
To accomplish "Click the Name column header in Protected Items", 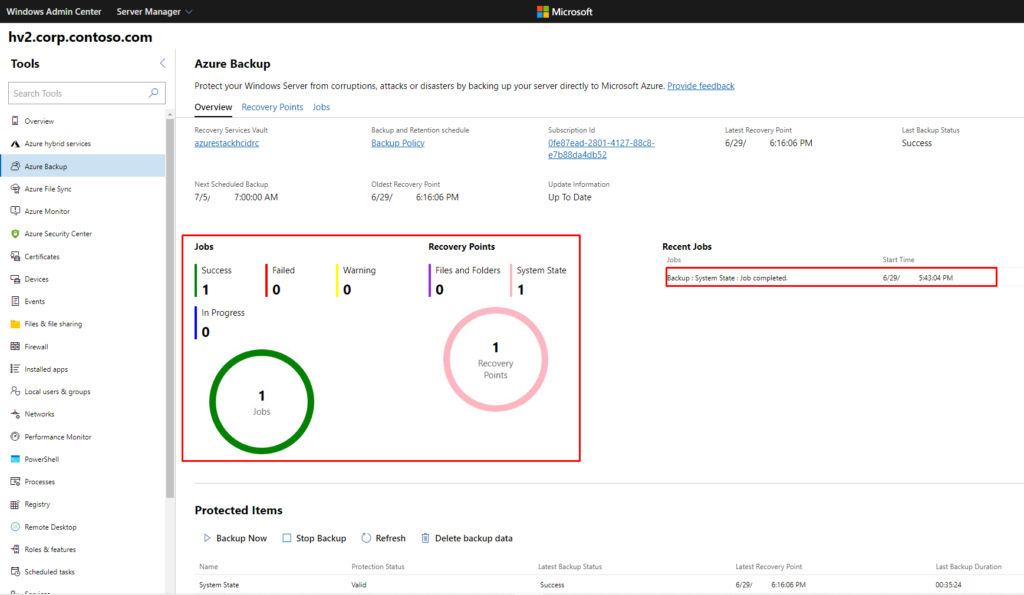I will pos(208,566).
